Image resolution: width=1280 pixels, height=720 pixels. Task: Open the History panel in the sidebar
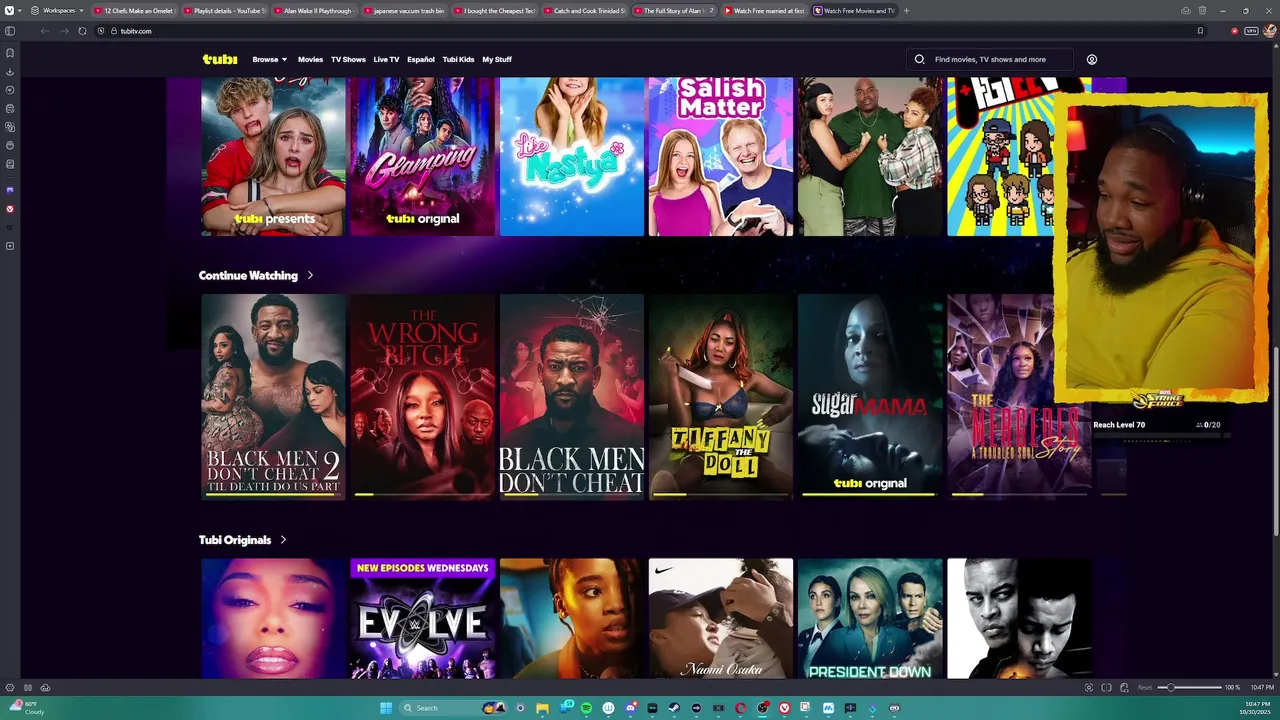coord(10,90)
